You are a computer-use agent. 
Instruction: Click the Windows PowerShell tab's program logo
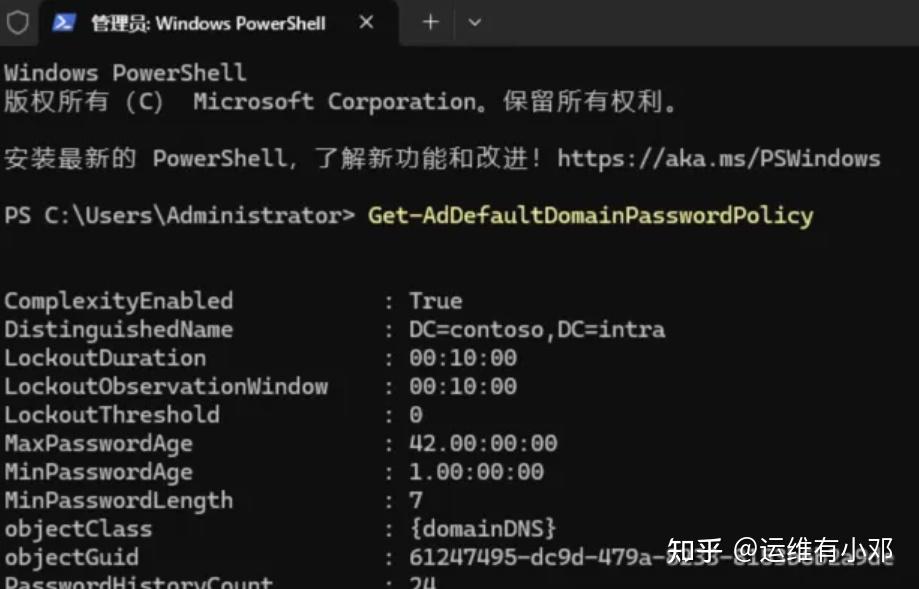tap(61, 22)
